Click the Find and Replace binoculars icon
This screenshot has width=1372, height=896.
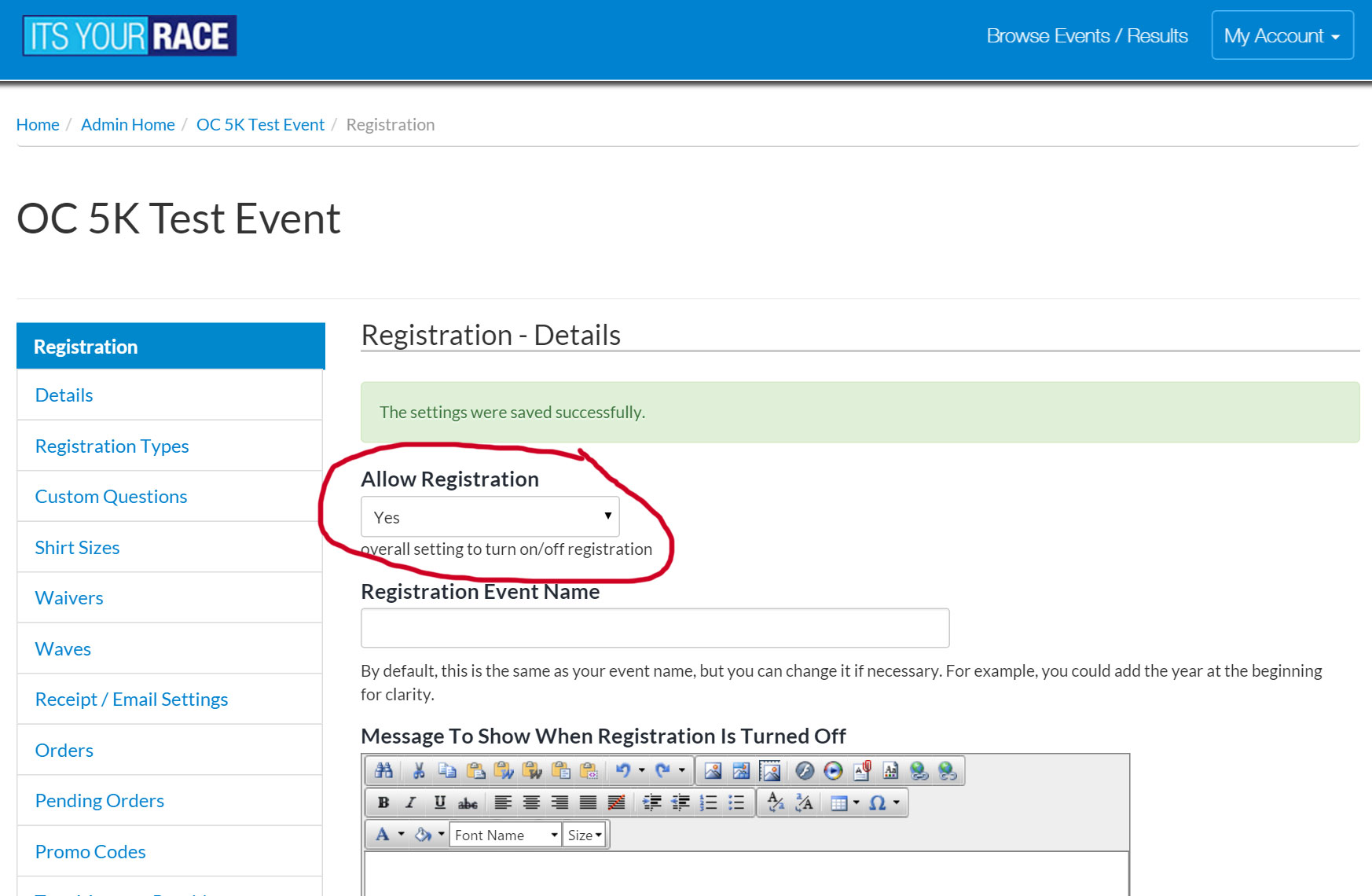coord(383,771)
